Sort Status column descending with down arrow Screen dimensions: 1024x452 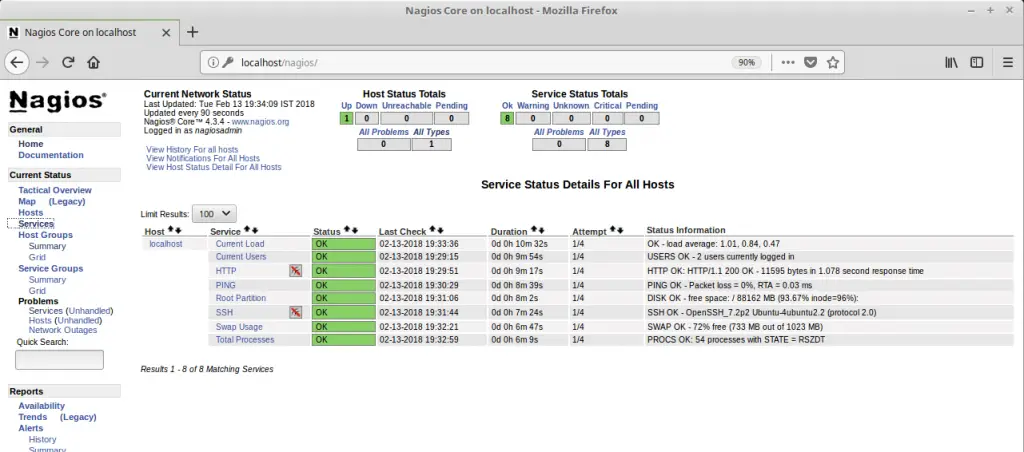(355, 230)
